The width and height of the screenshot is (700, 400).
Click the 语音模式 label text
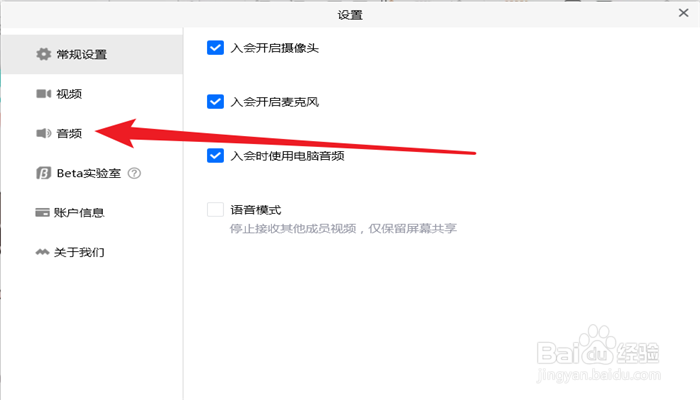click(256, 209)
